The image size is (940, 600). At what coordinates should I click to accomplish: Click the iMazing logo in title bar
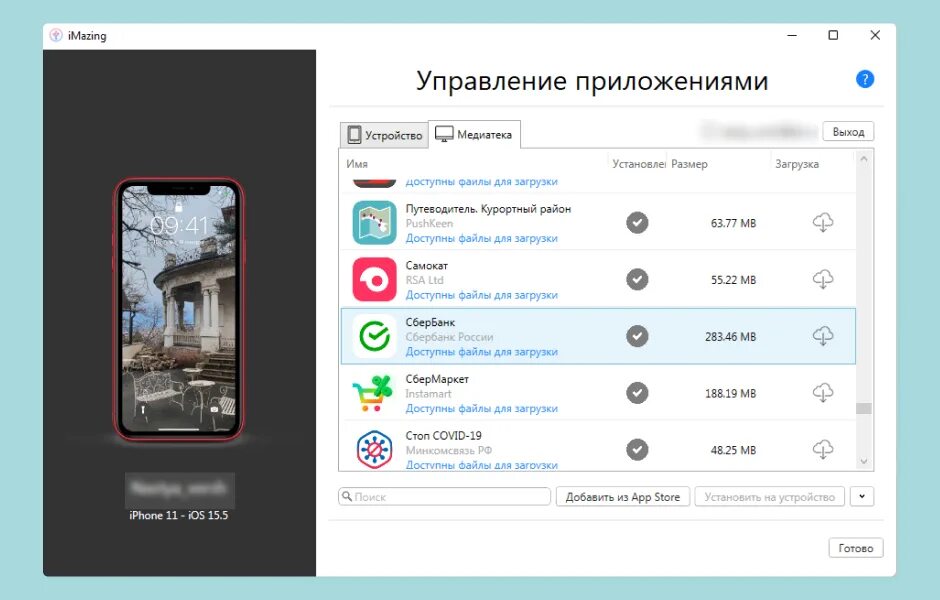[x=56, y=35]
